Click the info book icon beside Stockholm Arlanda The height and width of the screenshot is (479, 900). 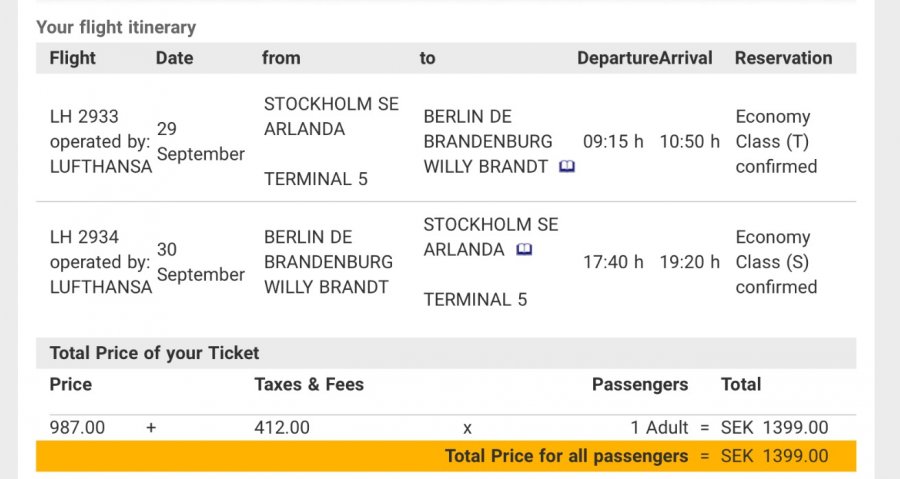[523, 250]
